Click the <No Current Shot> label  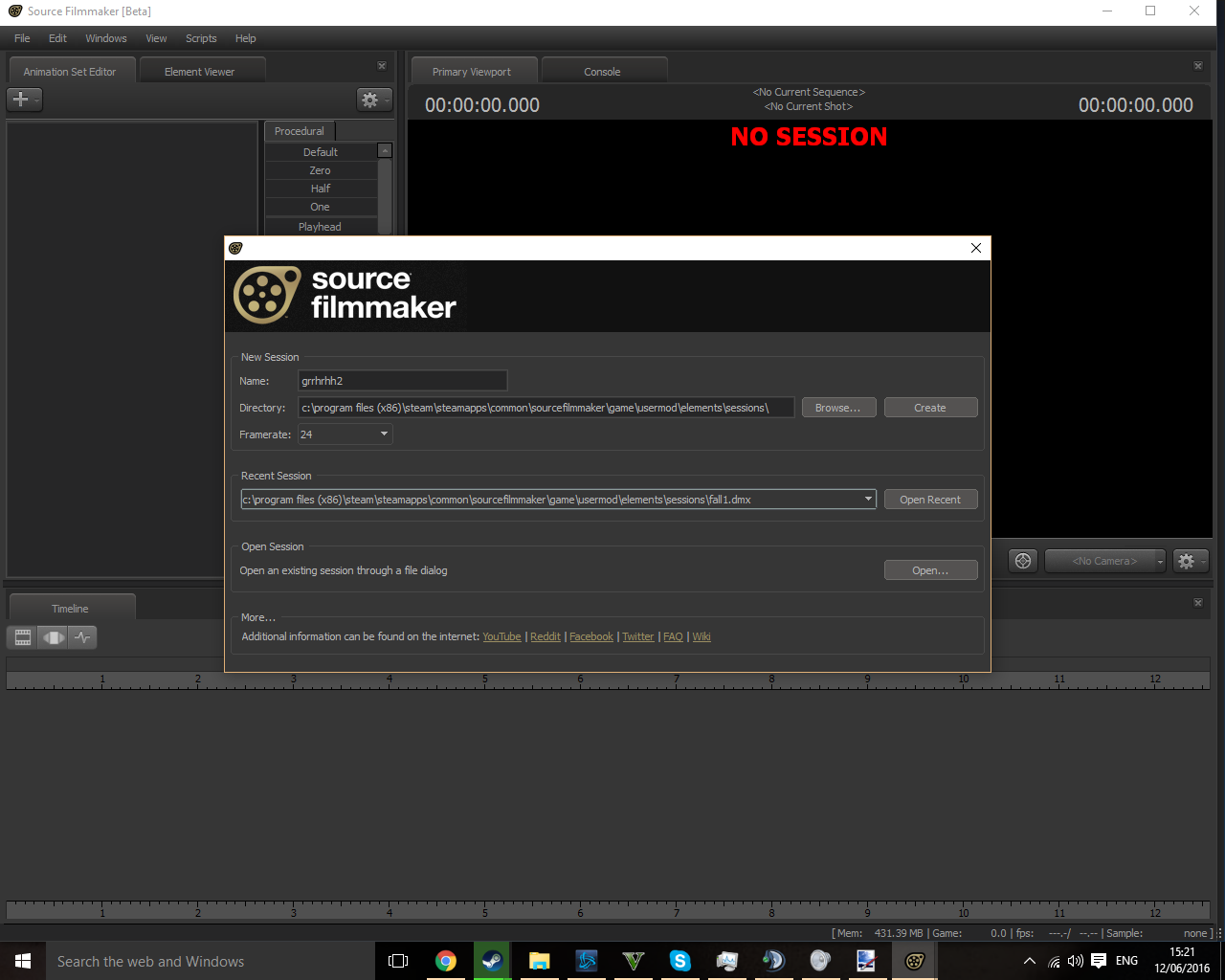point(809,106)
